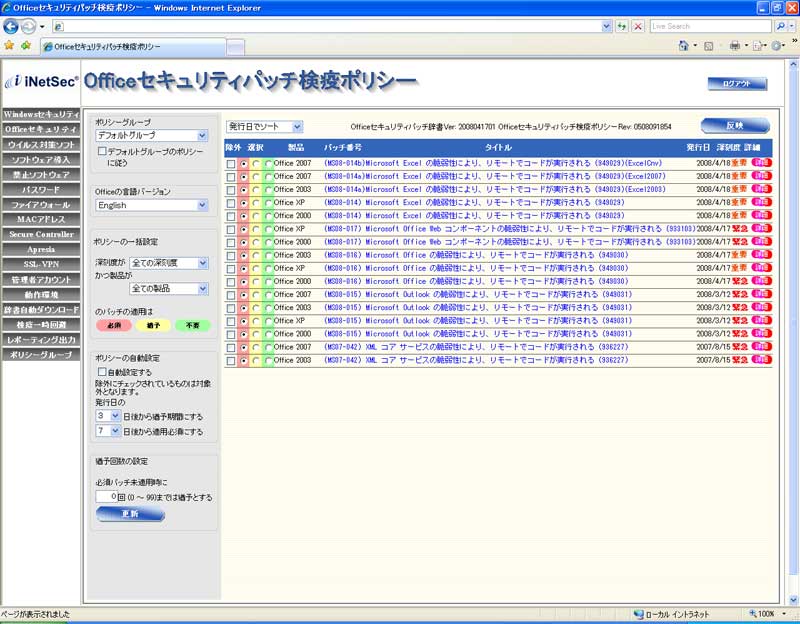Open the Office language dropdown showing English

[152, 206]
